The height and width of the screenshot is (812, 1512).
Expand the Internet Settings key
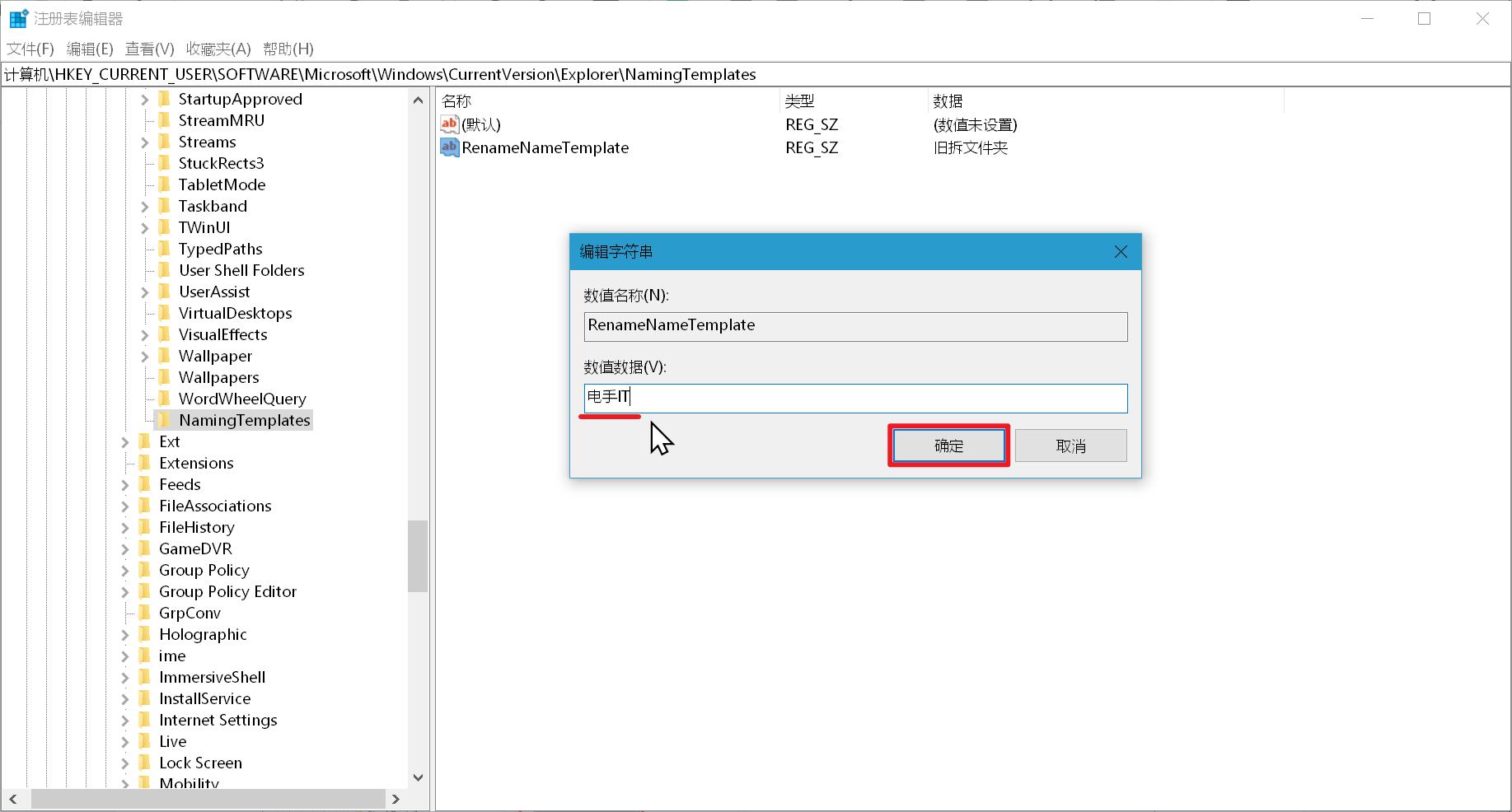point(125,721)
